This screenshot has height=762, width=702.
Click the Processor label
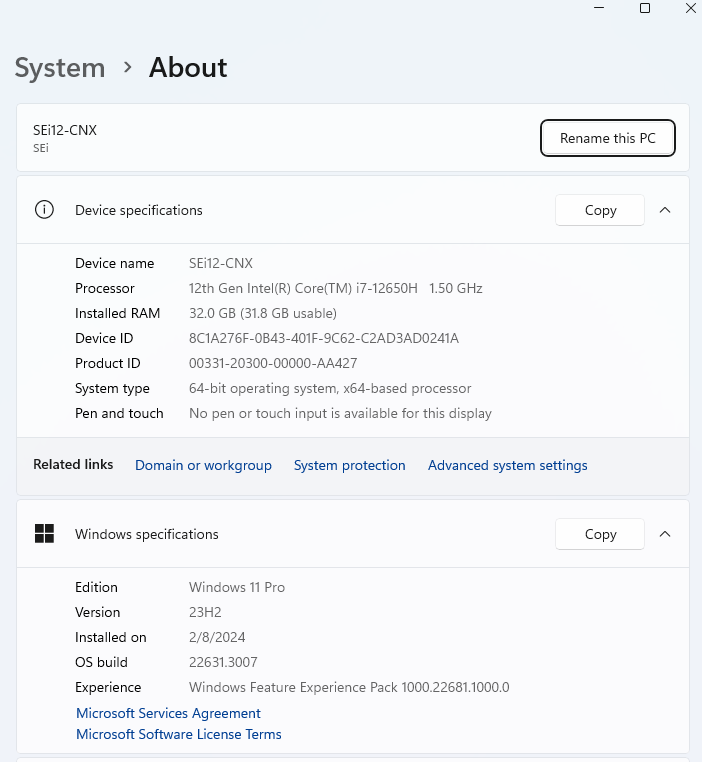point(104,288)
